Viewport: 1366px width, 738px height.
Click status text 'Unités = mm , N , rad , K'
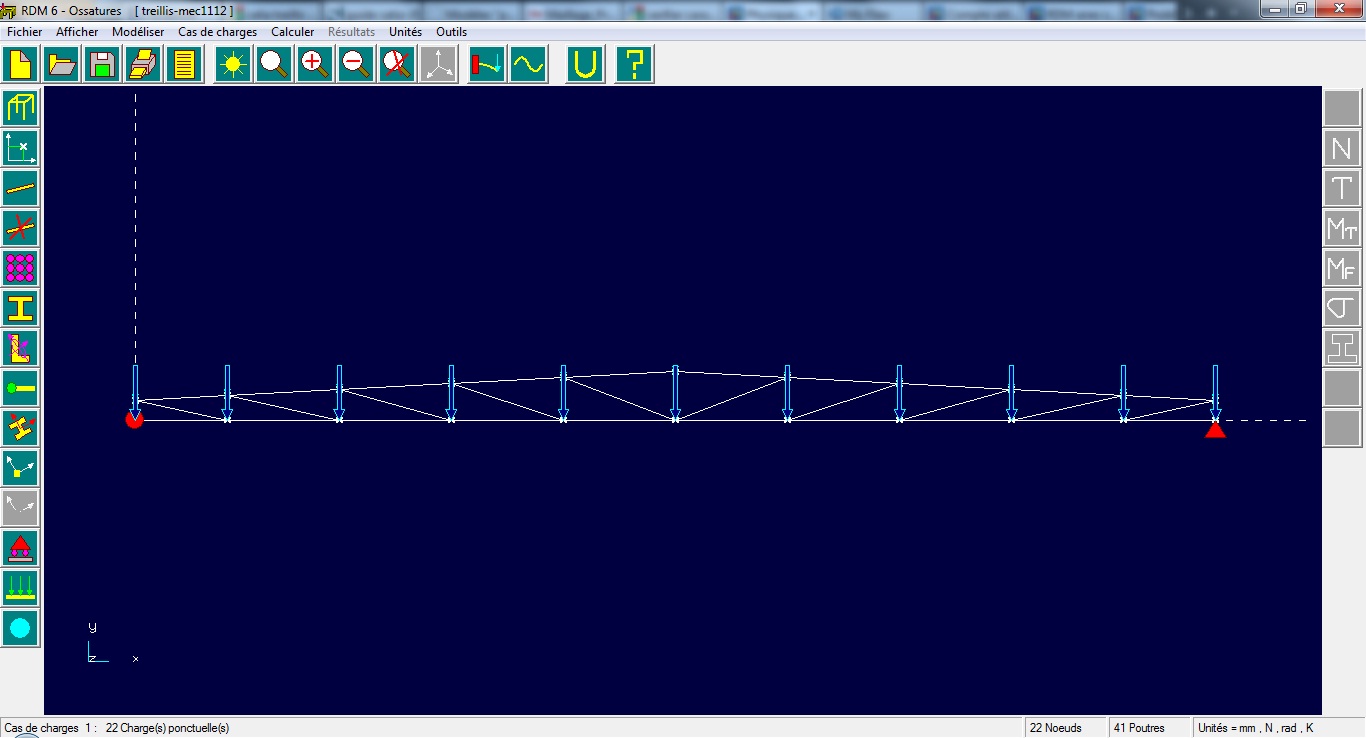[1255, 728]
